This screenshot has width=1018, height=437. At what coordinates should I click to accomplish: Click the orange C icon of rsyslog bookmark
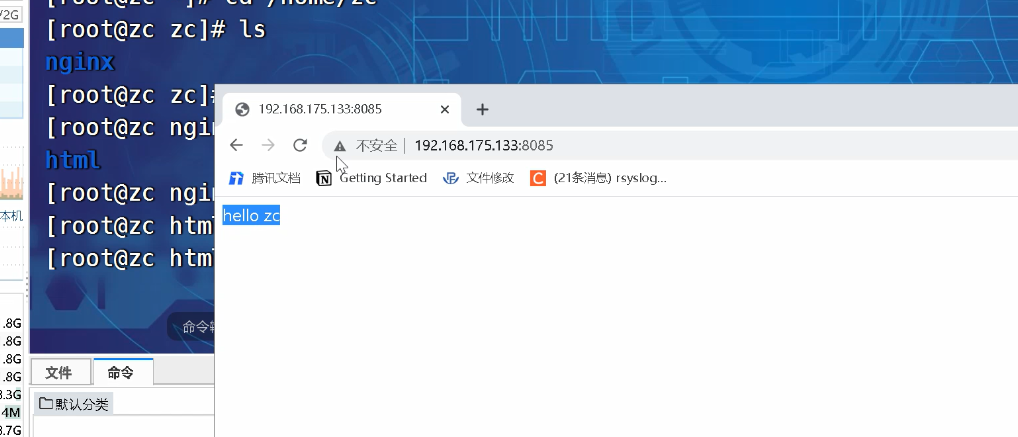[538, 178]
